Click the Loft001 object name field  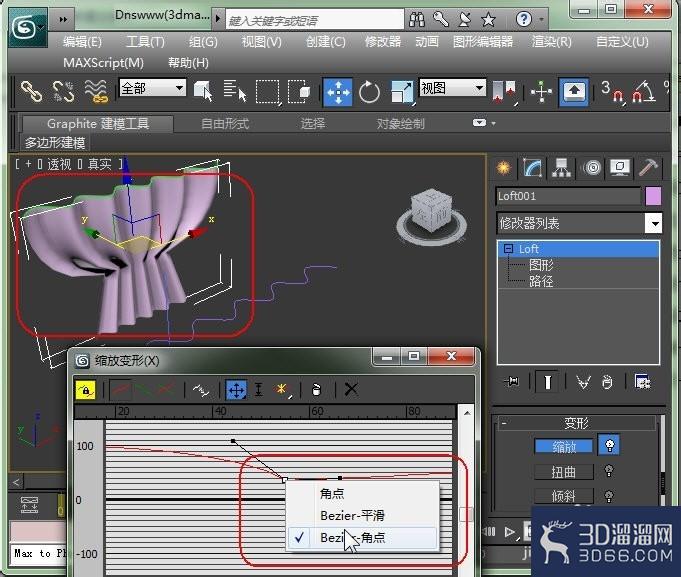click(x=568, y=196)
